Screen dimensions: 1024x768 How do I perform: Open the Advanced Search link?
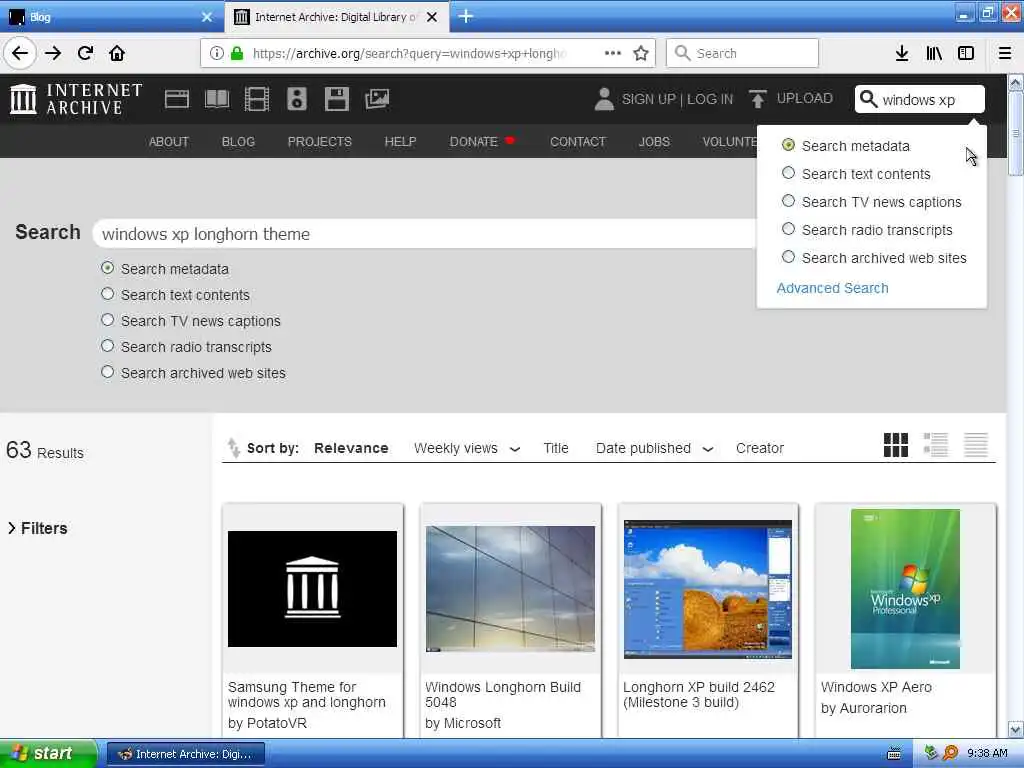[x=832, y=288]
